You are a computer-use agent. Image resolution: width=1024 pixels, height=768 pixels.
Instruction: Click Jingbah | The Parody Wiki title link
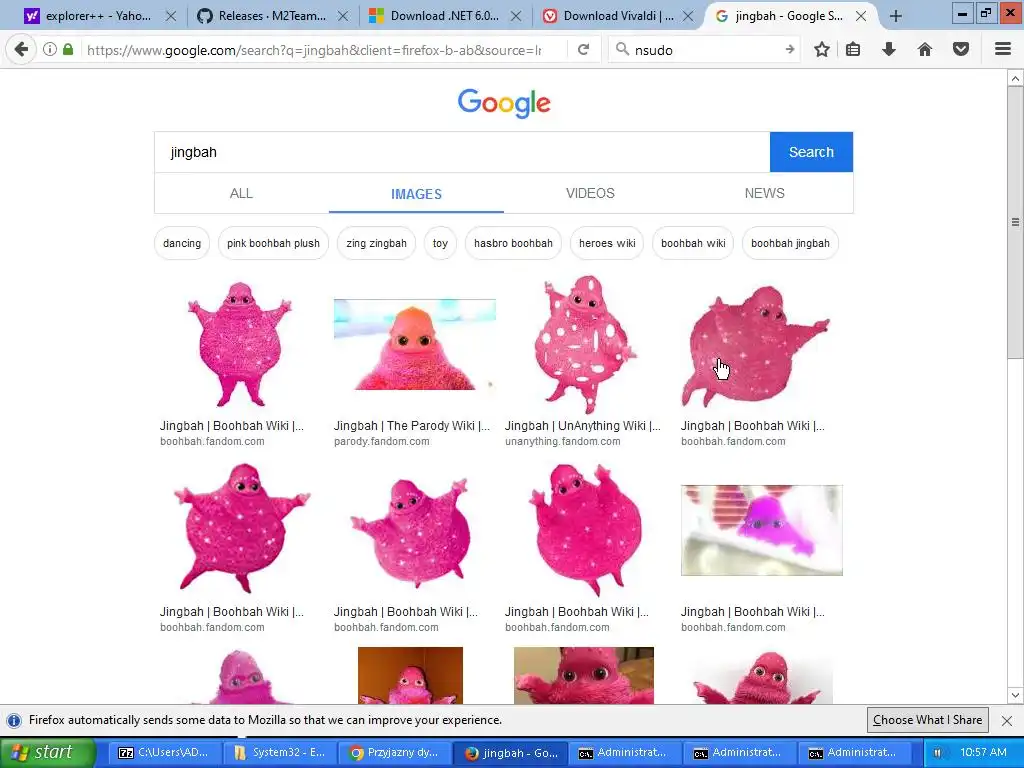411,426
